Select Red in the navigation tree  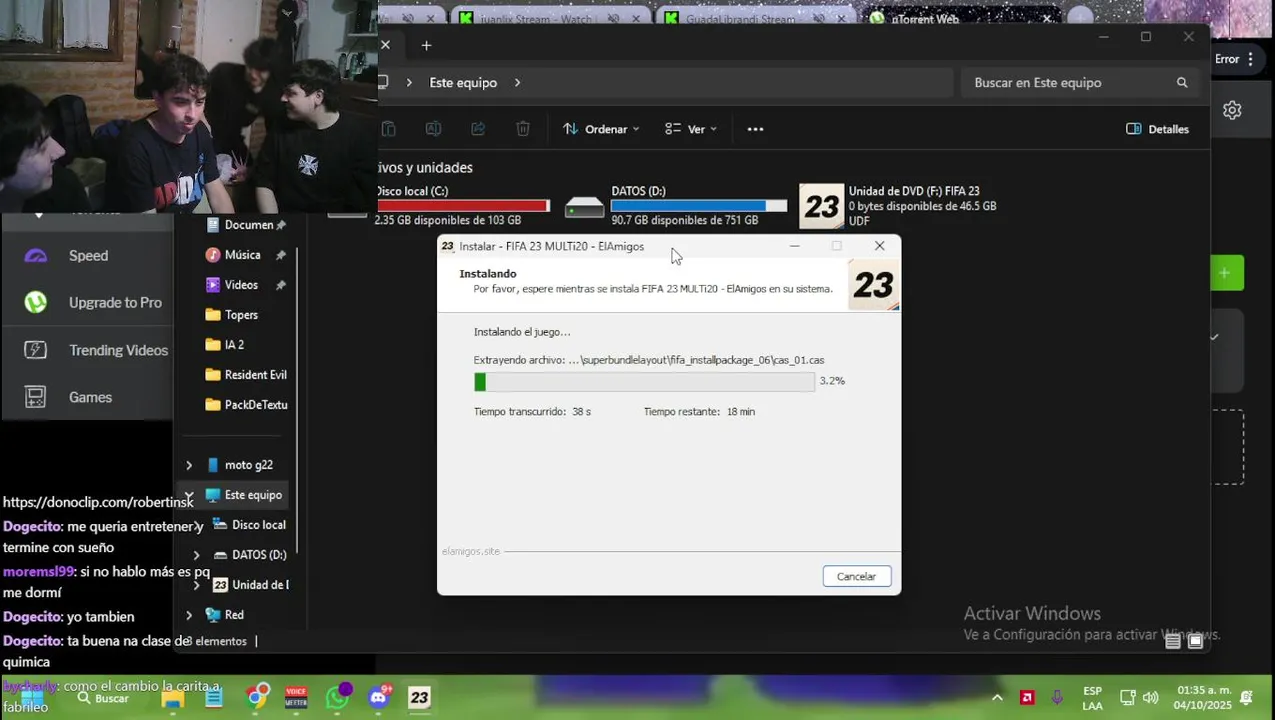233,615
